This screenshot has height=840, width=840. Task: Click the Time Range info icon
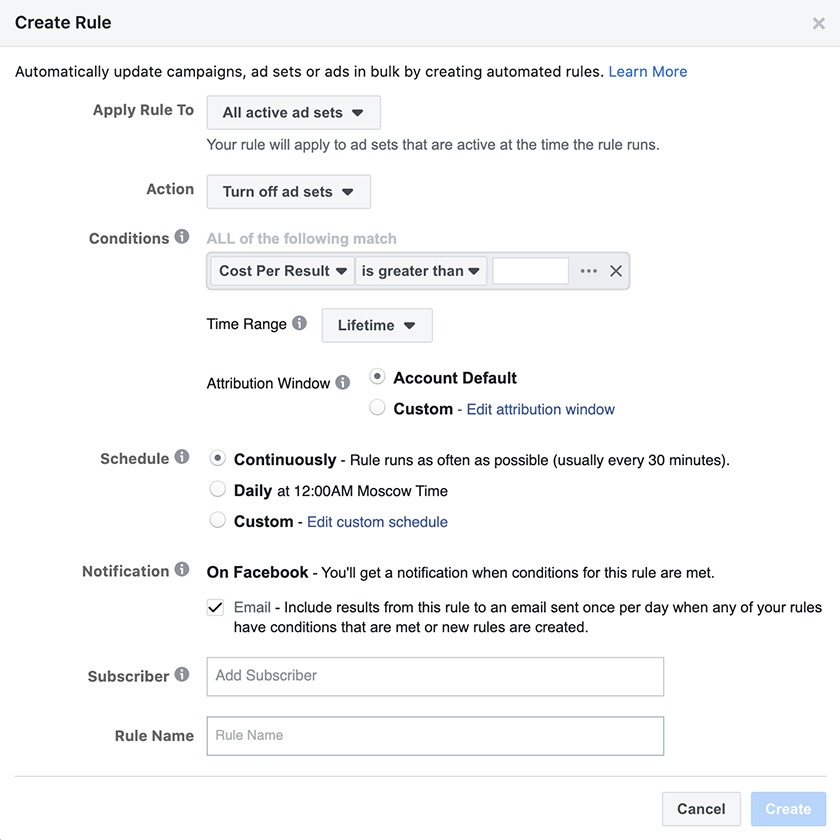299,324
